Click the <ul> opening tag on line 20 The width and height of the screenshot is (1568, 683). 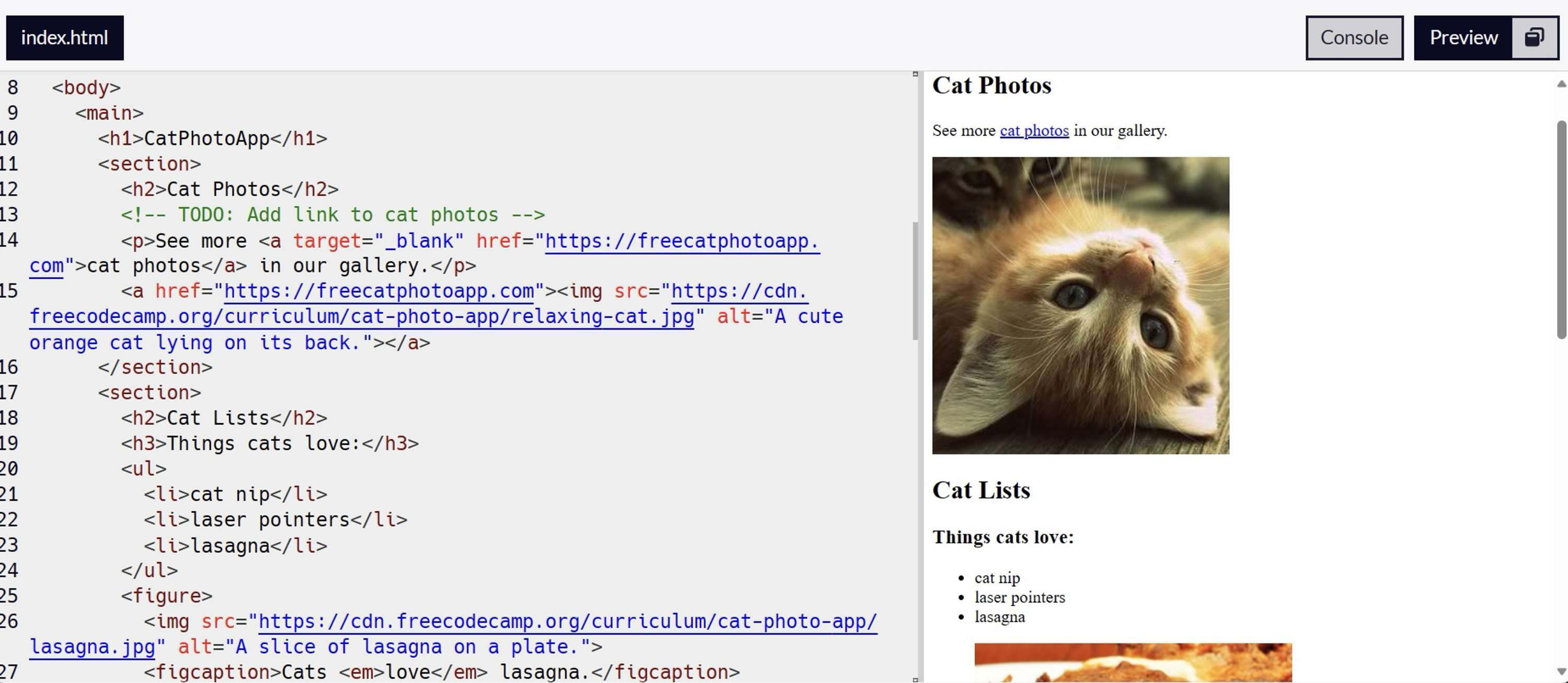point(144,469)
